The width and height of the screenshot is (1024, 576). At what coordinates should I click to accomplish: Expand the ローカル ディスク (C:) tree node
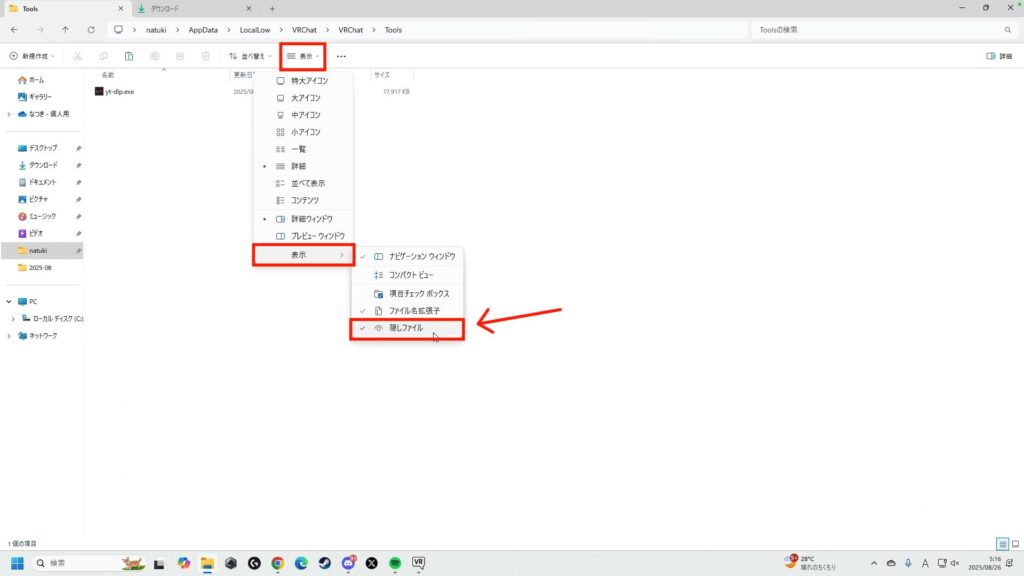tap(12, 318)
